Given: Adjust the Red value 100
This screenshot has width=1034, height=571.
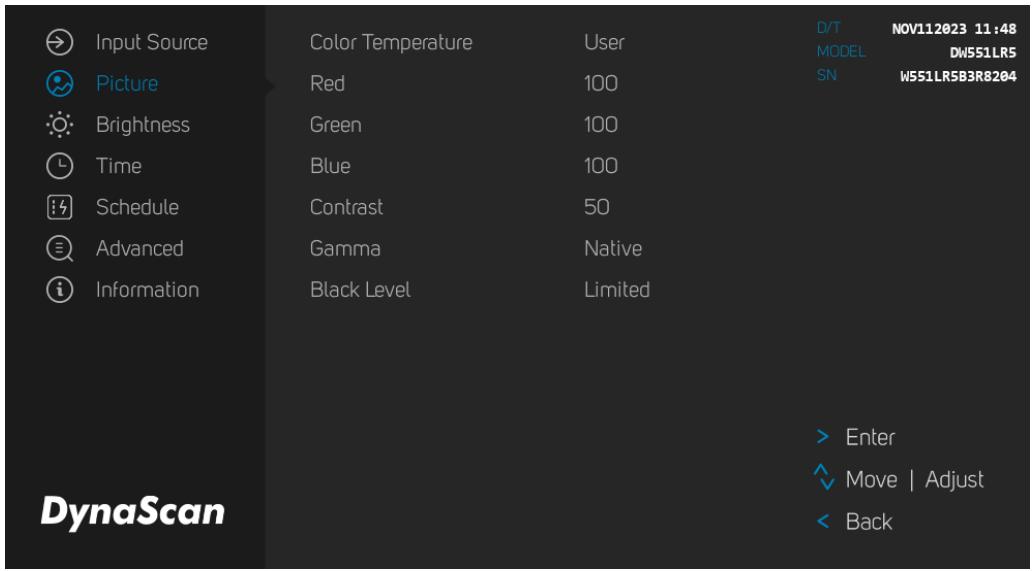Looking at the screenshot, I should coord(601,84).
